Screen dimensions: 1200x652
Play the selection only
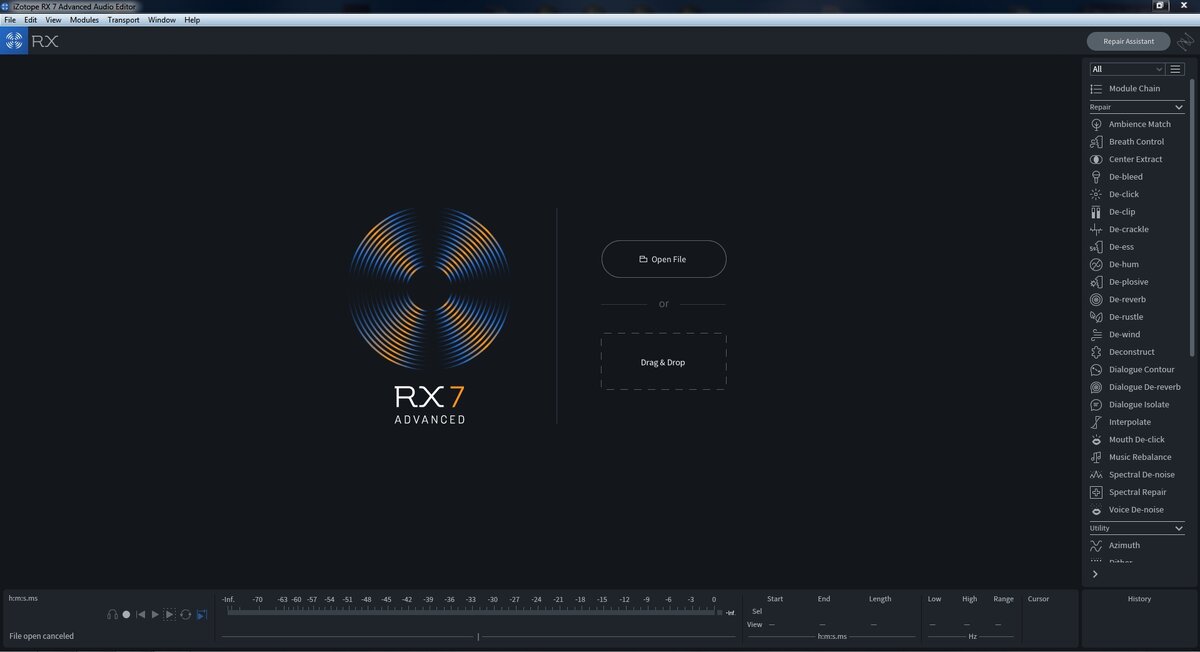[x=169, y=614]
